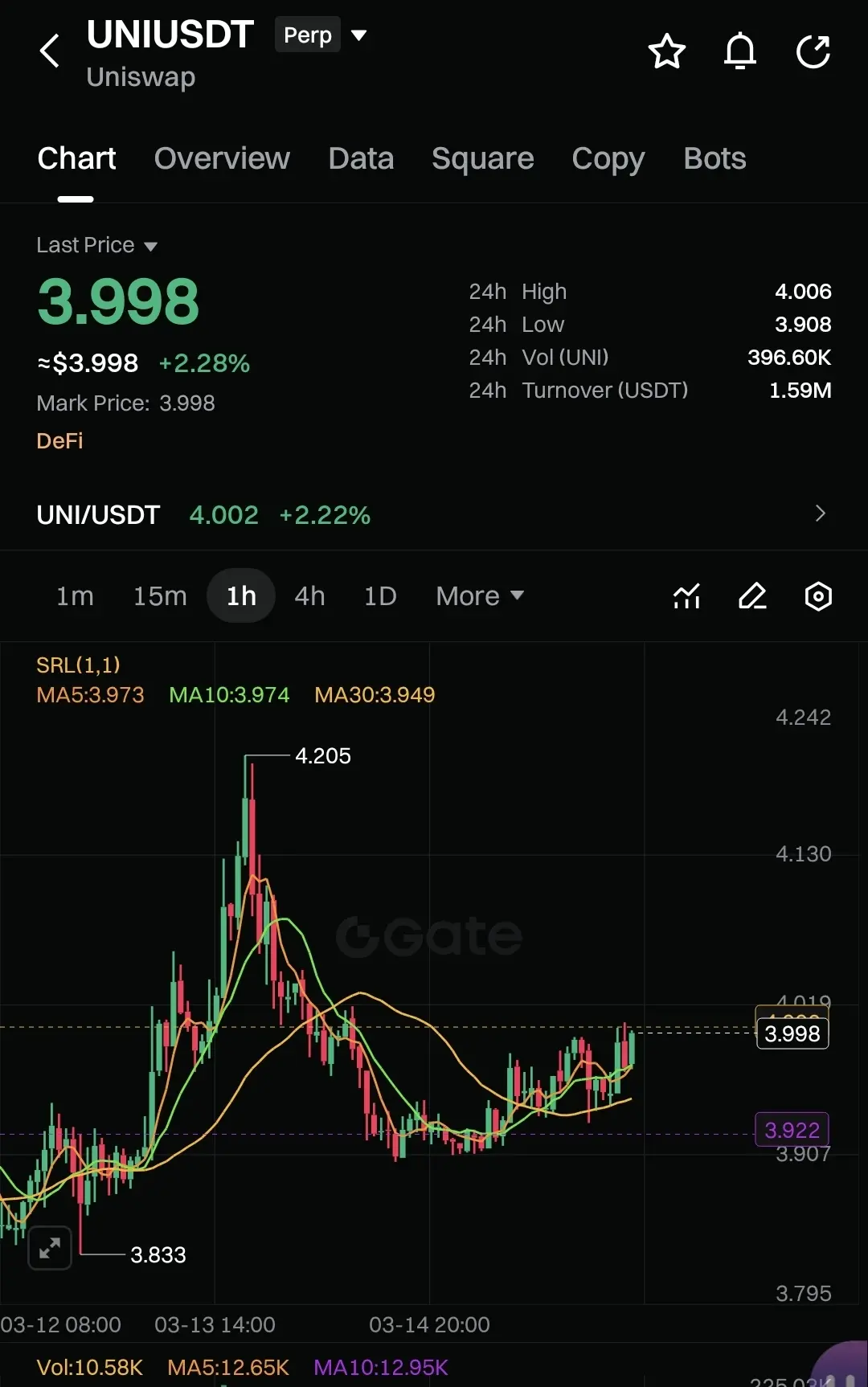868x1387 pixels.
Task: Open the More timeframes dropdown
Action: (x=480, y=596)
